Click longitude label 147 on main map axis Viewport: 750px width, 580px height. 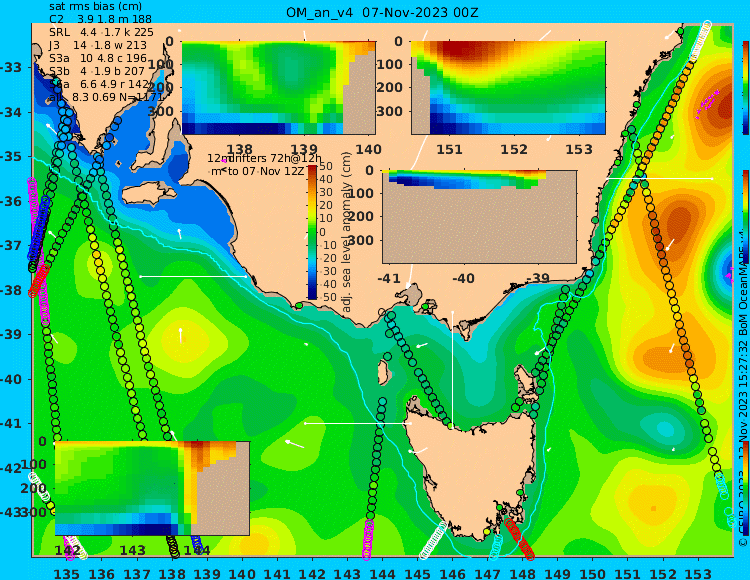(487, 574)
